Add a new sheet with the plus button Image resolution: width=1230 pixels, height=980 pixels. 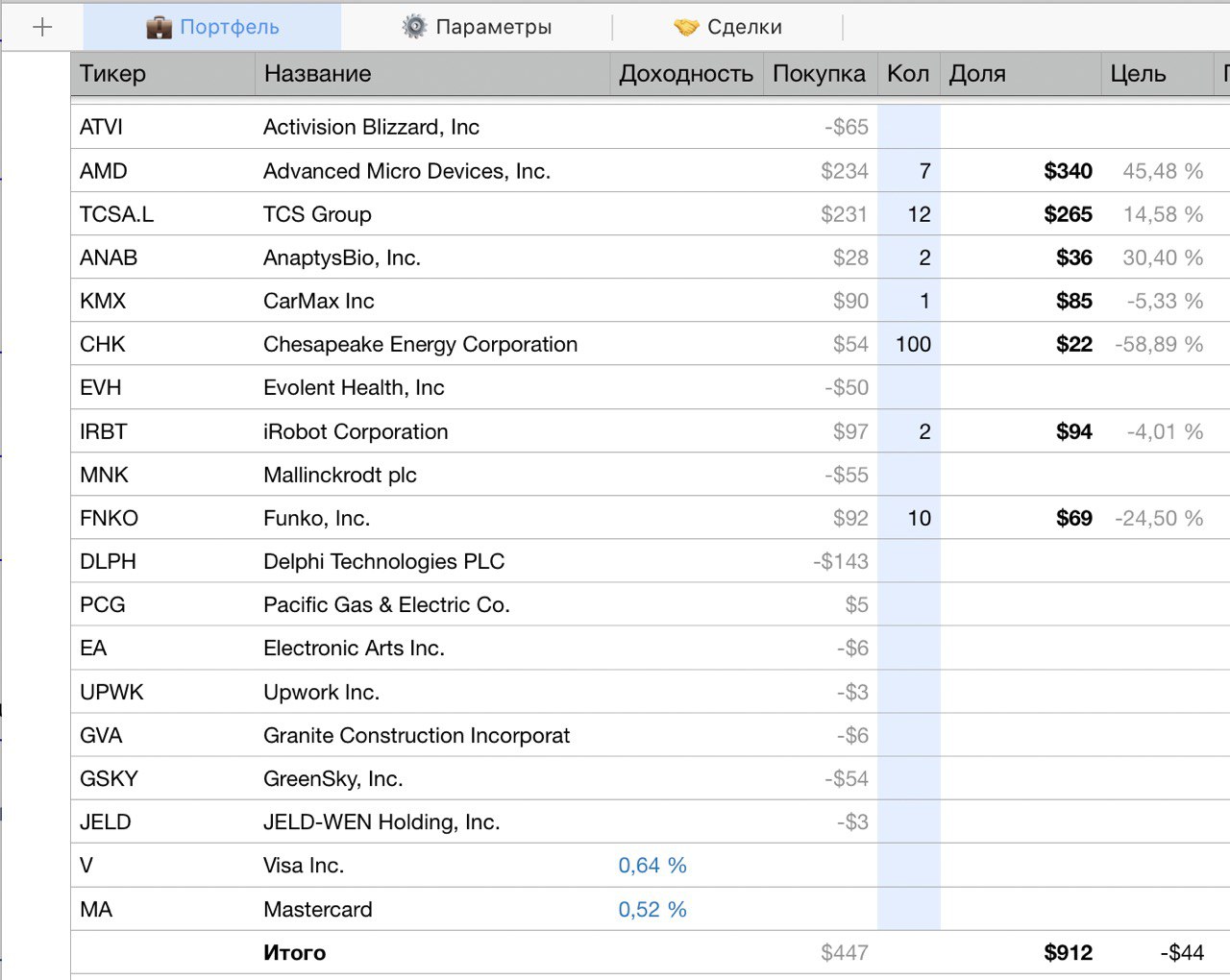pos(42,27)
